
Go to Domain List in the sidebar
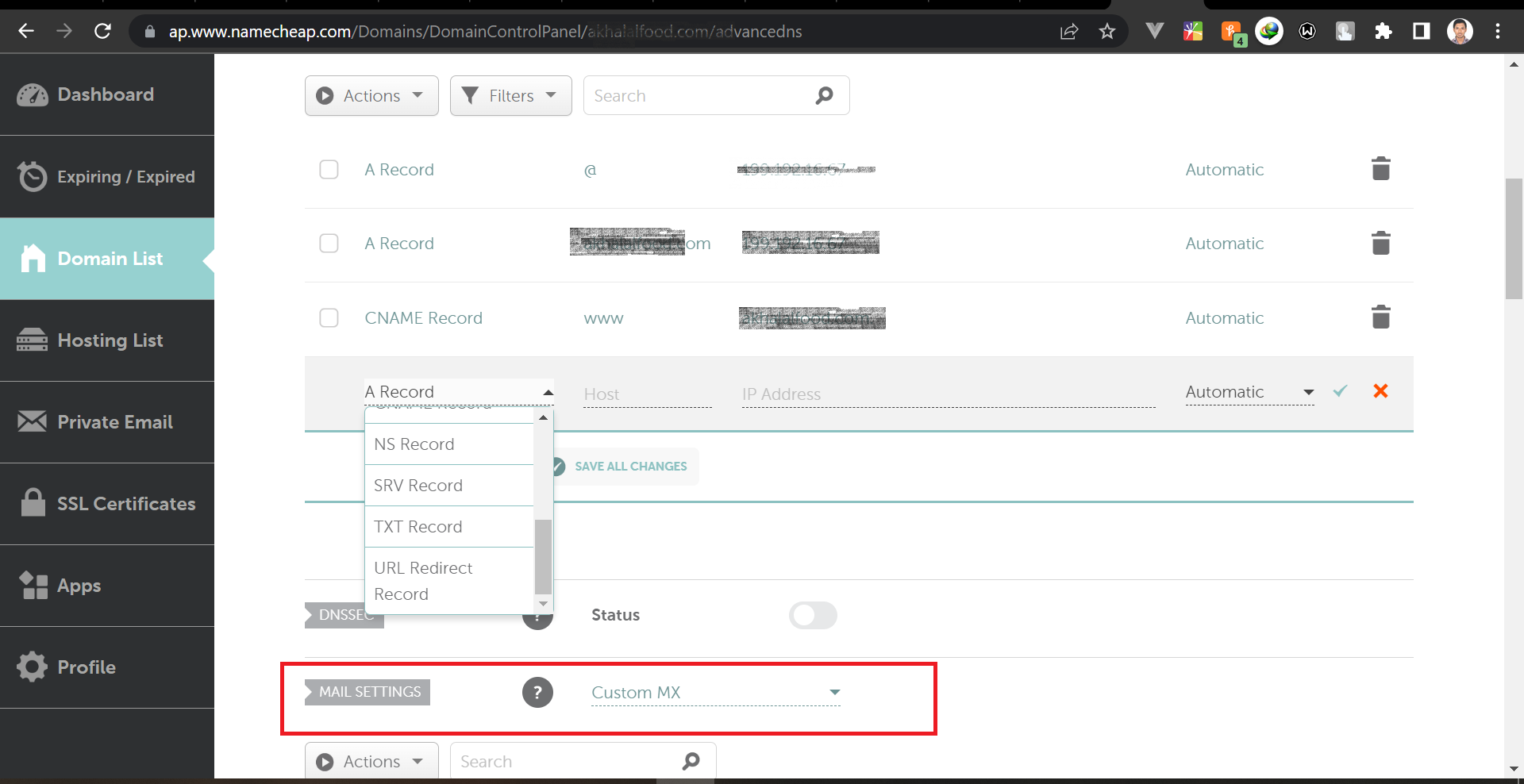click(107, 259)
